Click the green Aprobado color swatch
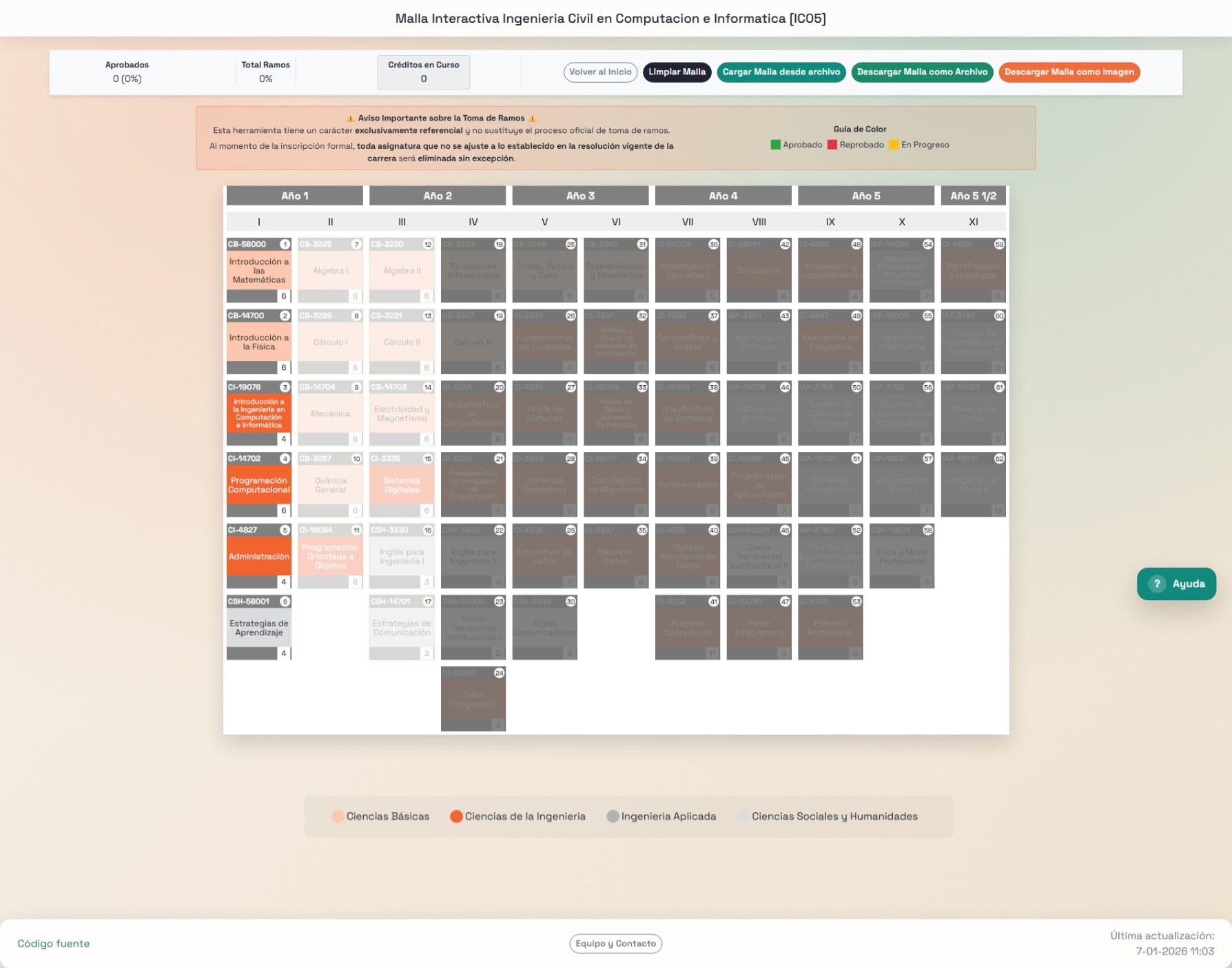 point(775,145)
